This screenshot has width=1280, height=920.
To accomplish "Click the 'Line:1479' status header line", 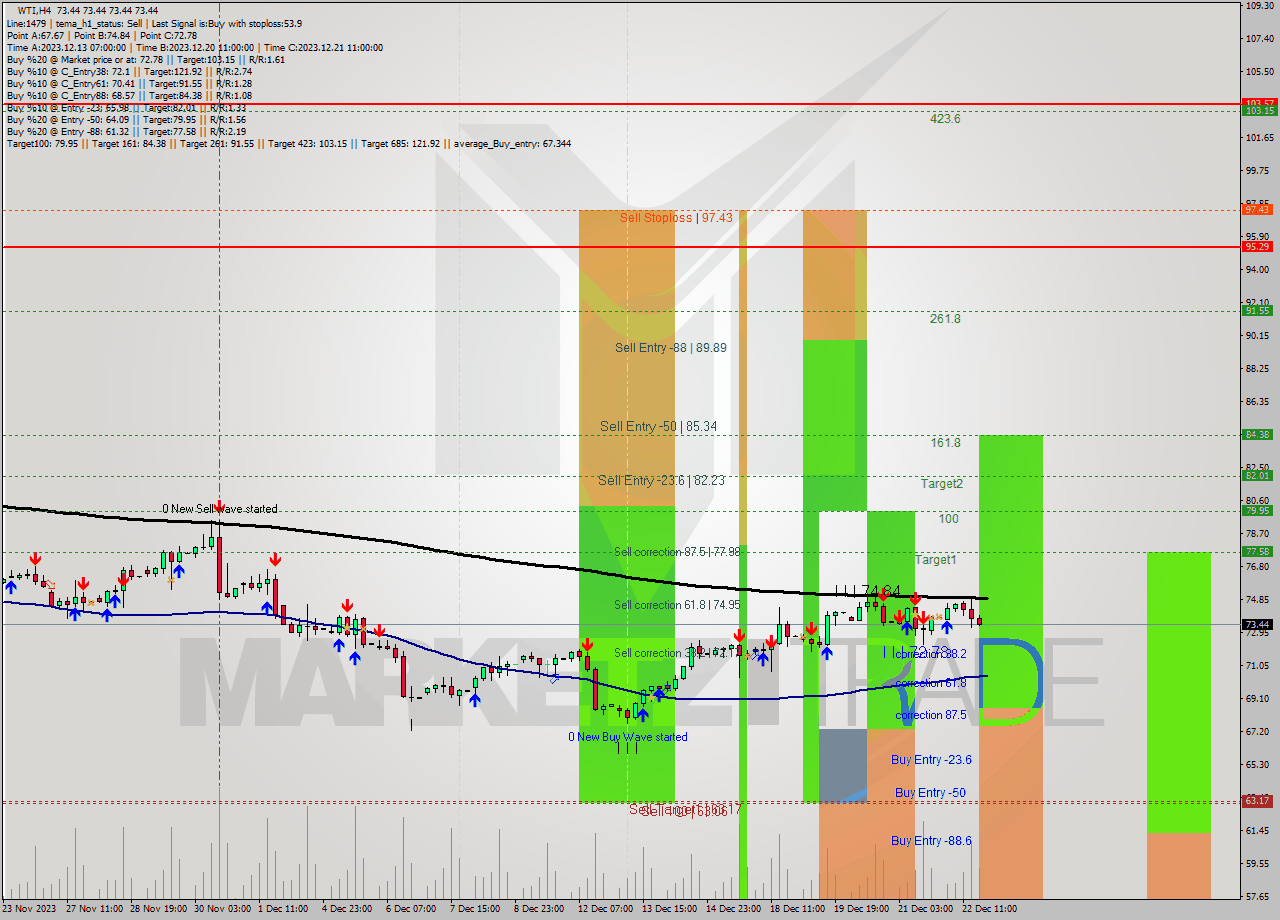I will tap(154, 23).
